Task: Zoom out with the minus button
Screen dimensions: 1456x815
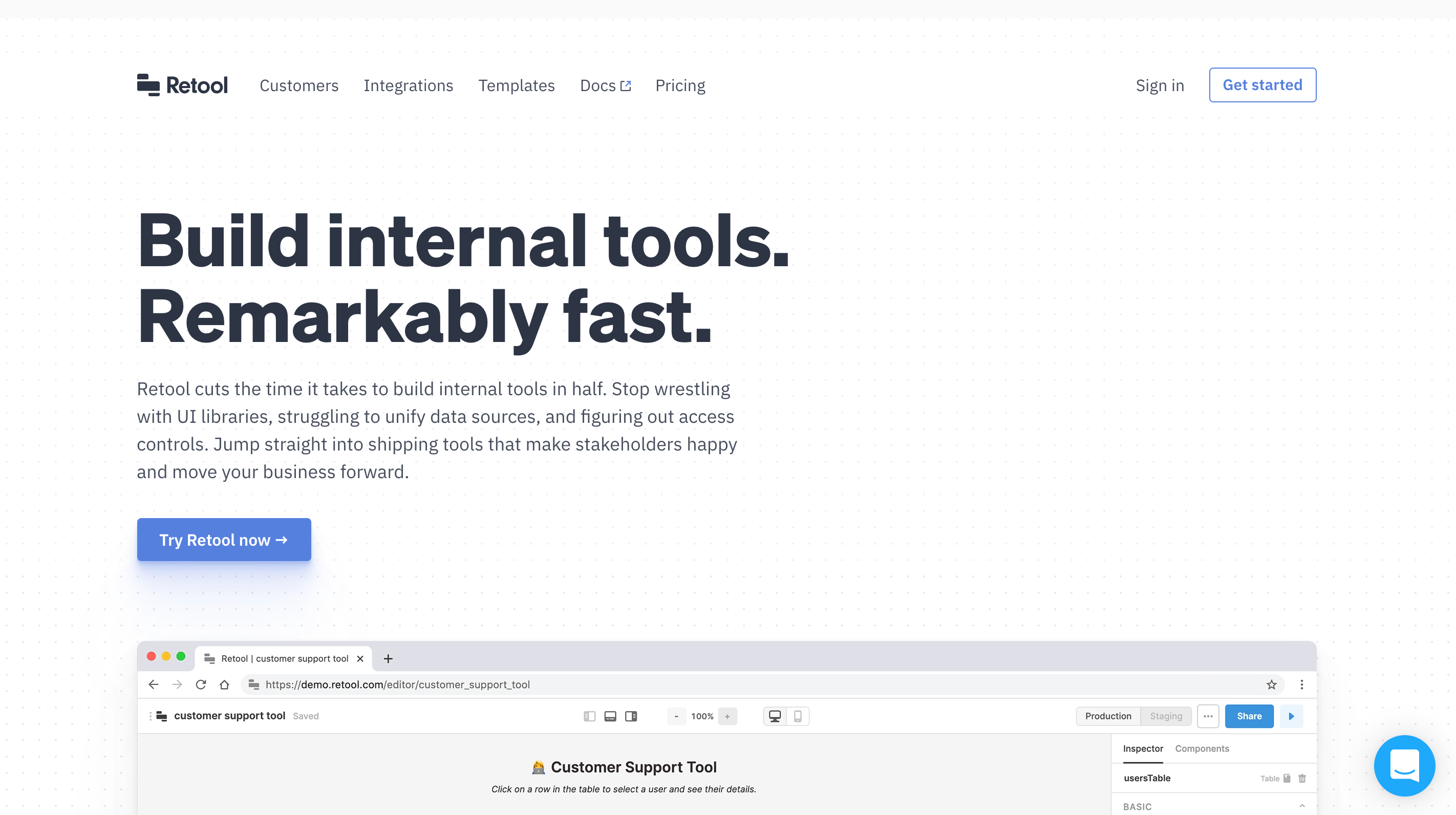Action: [676, 716]
